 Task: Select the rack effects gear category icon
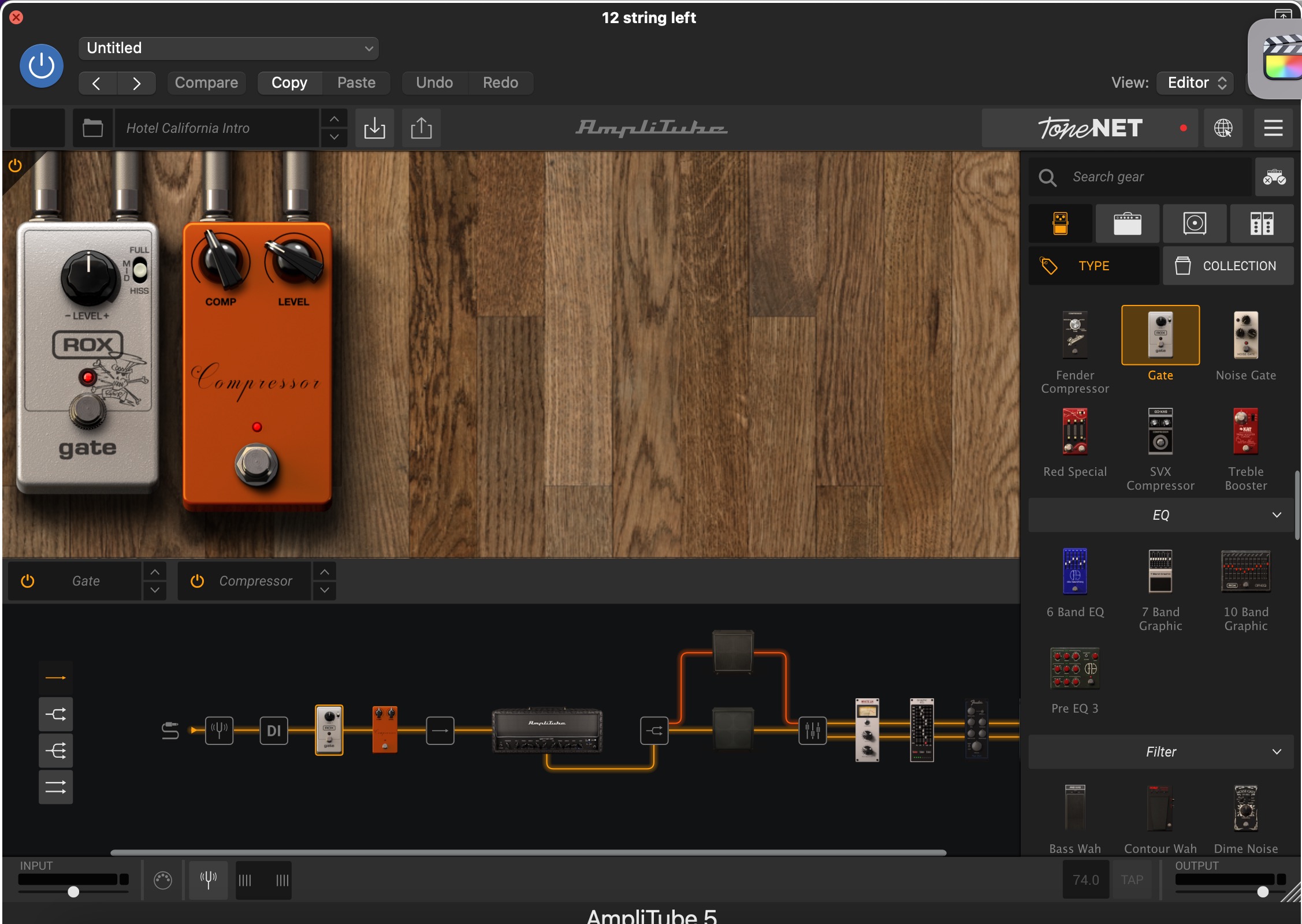[1262, 223]
